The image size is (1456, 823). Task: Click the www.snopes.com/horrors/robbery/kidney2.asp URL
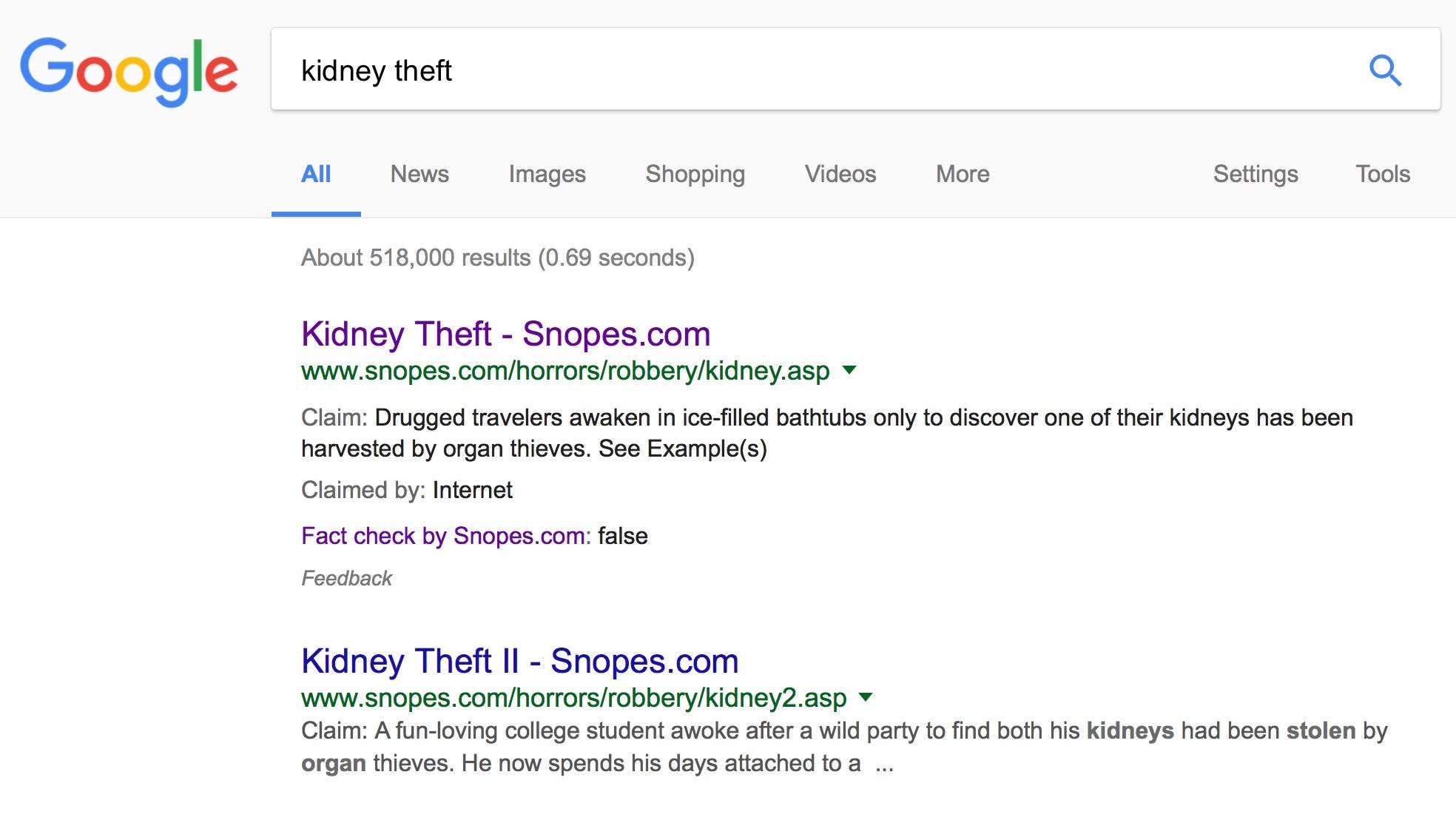click(573, 698)
